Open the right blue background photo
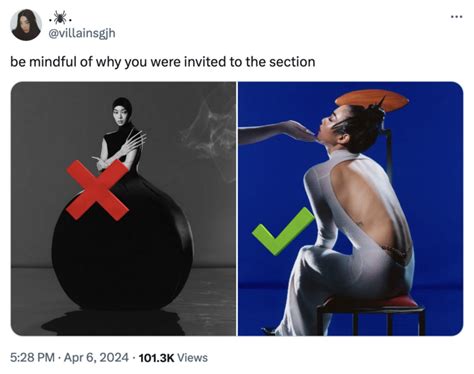Screen dimensions: 474x374 pos(350,209)
